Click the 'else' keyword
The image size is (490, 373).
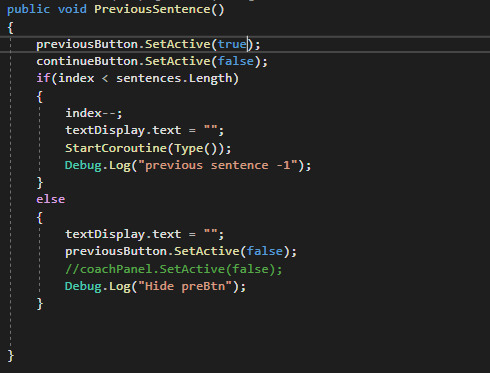51,199
